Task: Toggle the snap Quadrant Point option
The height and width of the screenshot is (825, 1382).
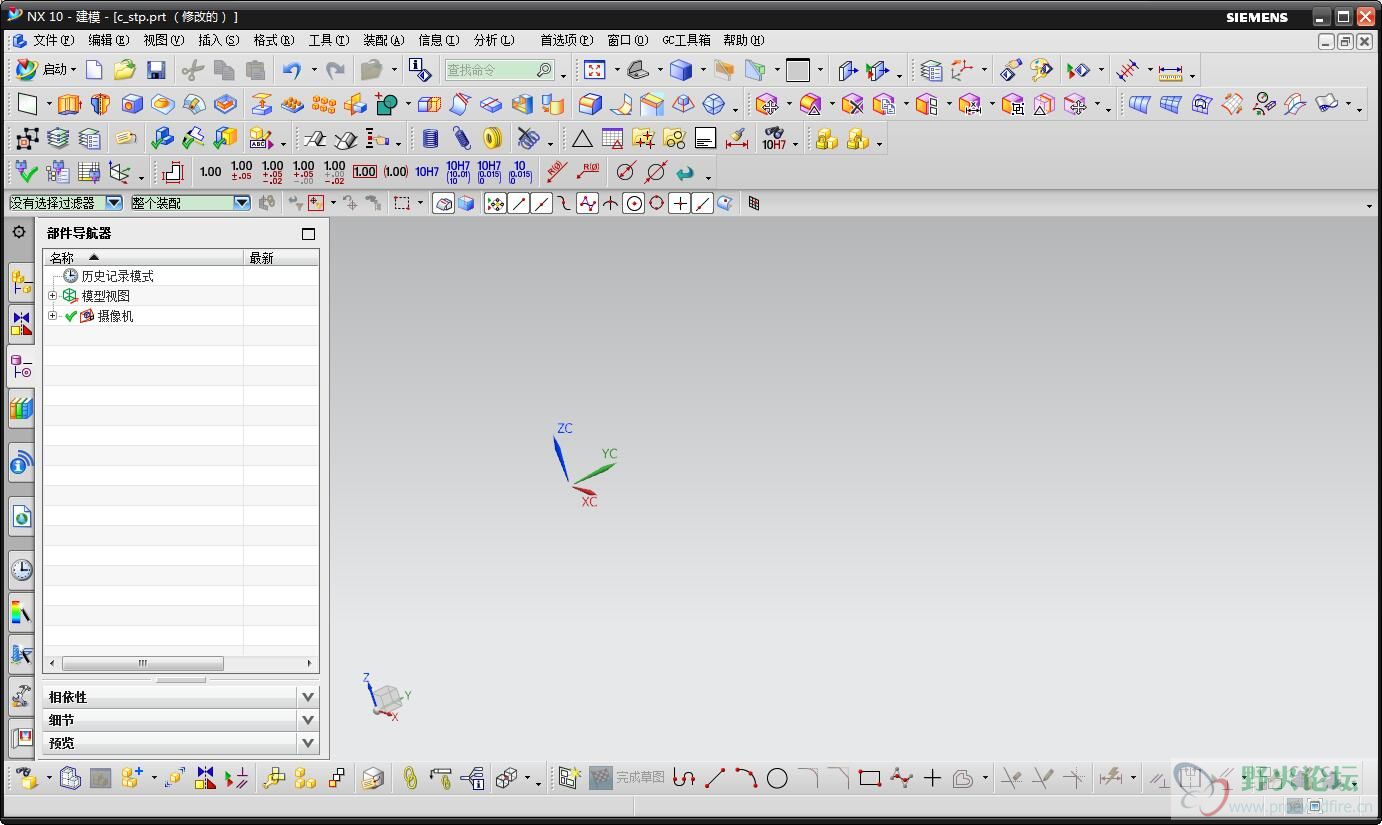Action: click(656, 203)
